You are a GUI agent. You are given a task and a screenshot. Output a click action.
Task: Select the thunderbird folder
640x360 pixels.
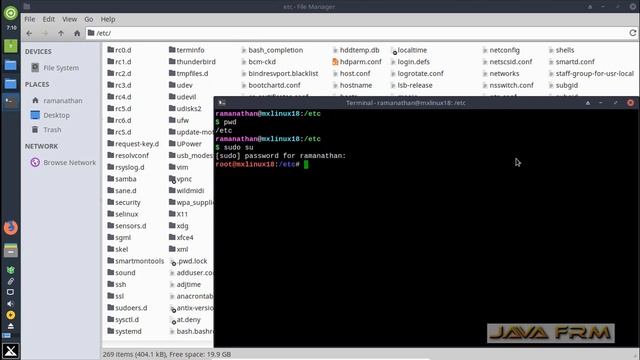pos(192,62)
